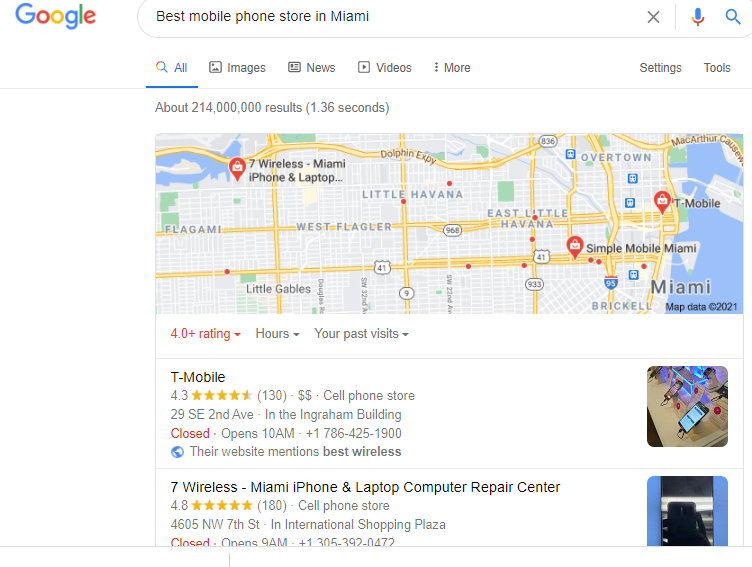The image size is (752, 567).
Task: Expand Your past visits filter
Action: 361,333
